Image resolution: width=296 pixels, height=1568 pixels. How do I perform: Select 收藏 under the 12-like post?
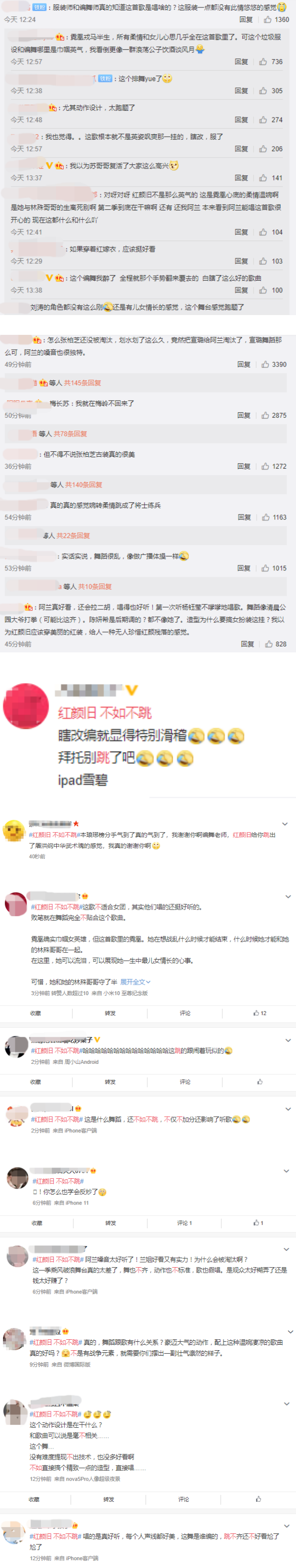[36, 1013]
